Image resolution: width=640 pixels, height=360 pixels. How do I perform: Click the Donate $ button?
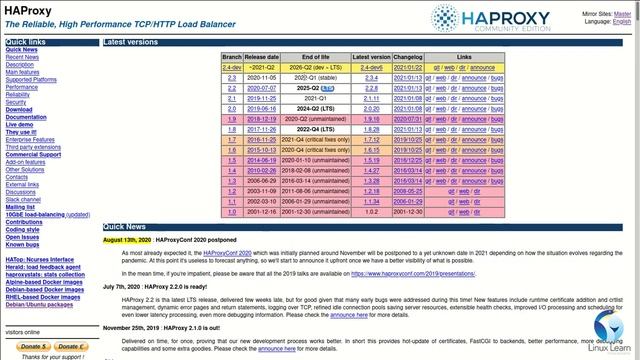(33, 347)
